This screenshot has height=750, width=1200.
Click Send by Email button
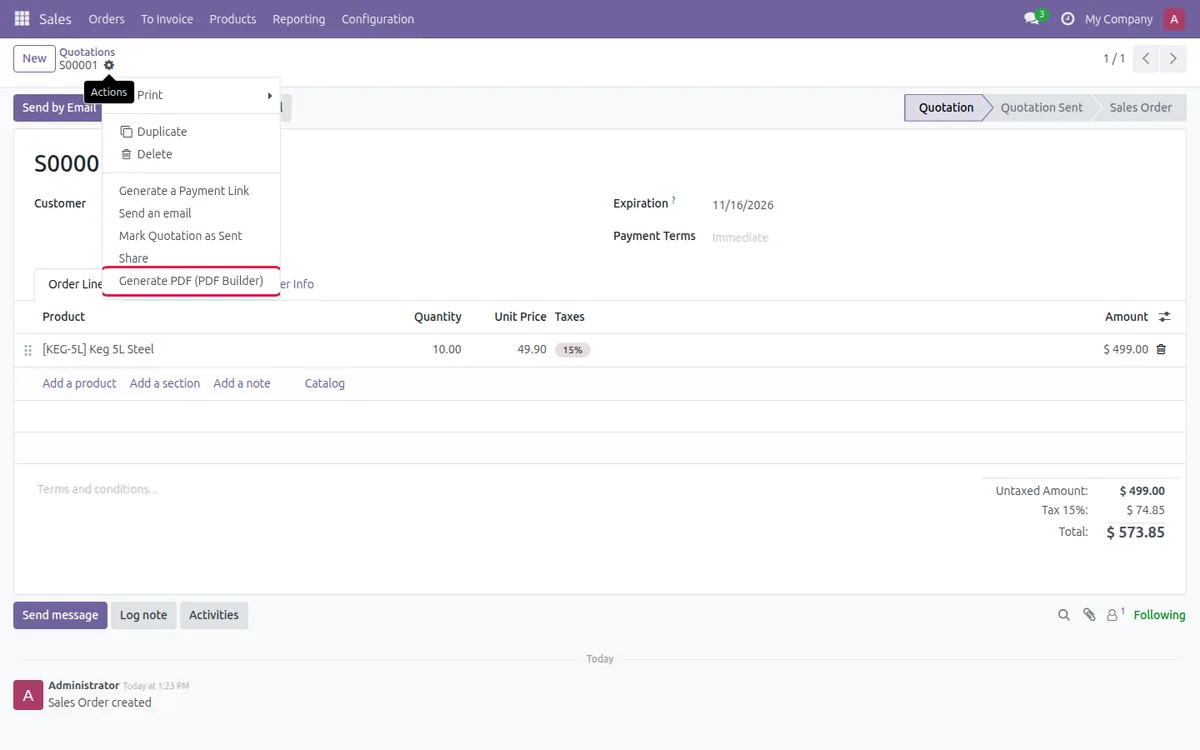[x=58, y=108]
